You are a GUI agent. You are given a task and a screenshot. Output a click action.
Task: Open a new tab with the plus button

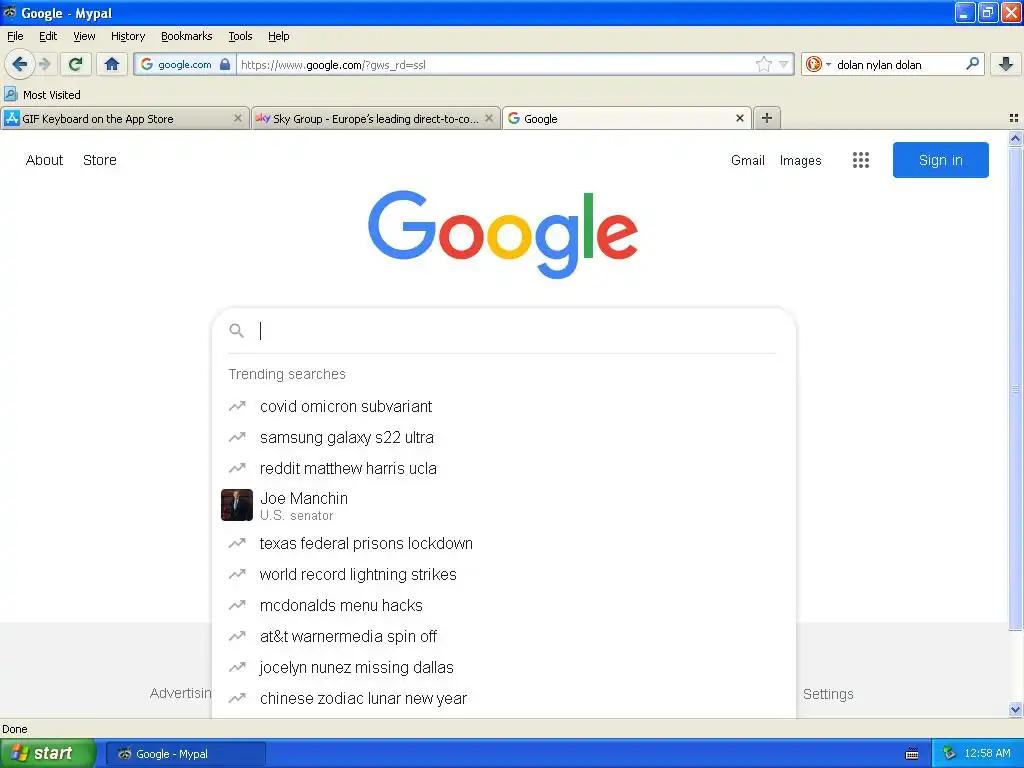[767, 118]
